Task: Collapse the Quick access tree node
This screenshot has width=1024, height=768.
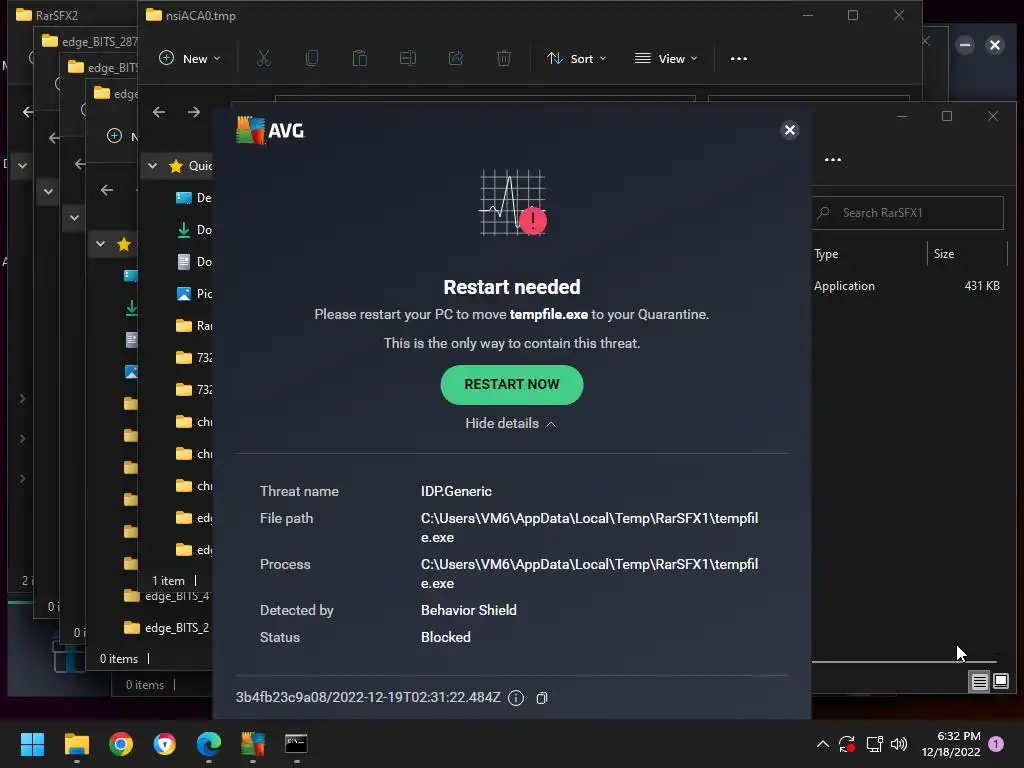Action: [152, 166]
